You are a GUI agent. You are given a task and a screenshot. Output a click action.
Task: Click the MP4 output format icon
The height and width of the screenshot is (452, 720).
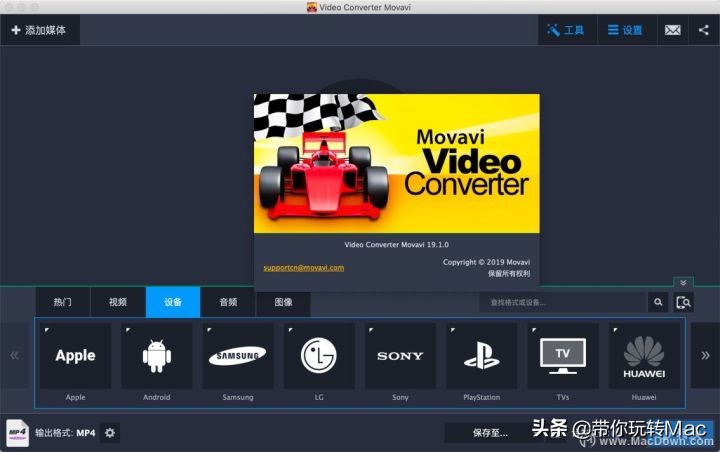pos(17,433)
